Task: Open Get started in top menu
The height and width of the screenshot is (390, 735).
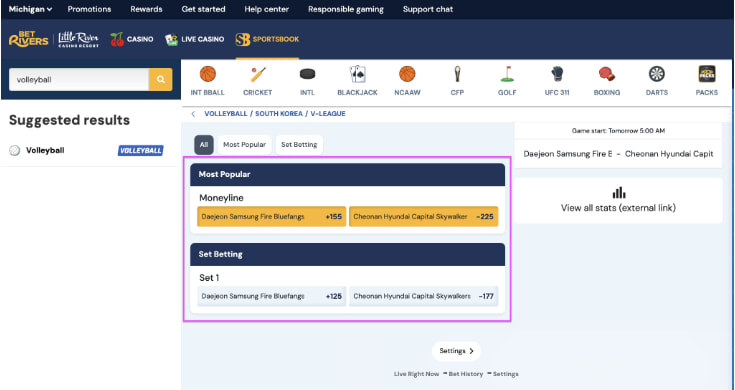Action: pyautogui.click(x=203, y=9)
